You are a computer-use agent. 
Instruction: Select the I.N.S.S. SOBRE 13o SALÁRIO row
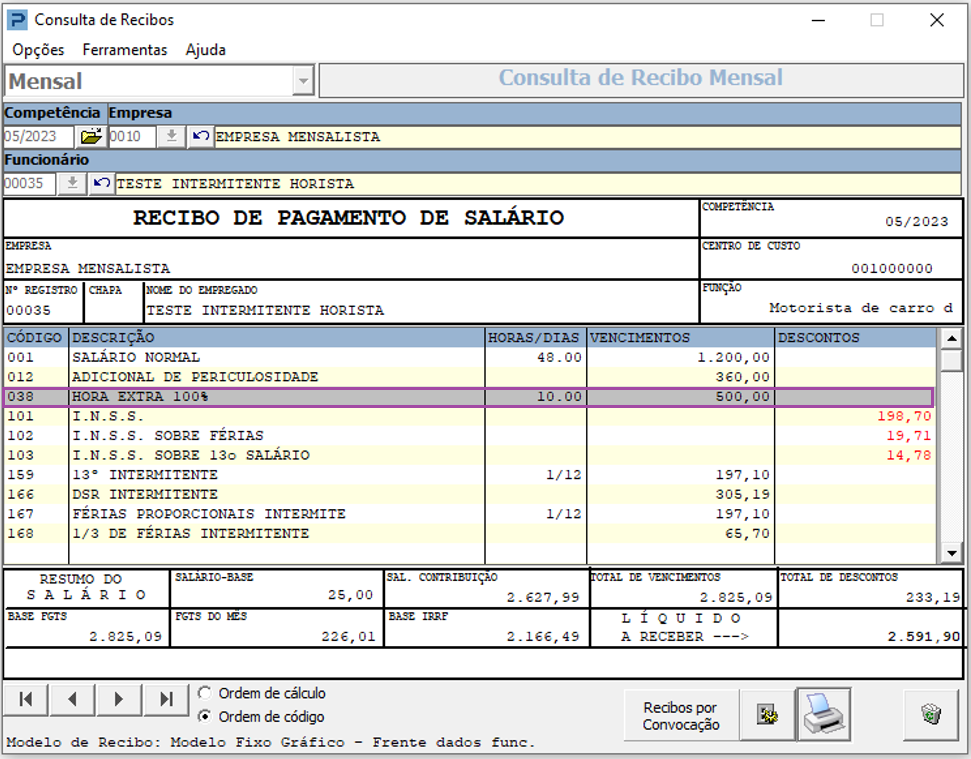tap(469, 455)
